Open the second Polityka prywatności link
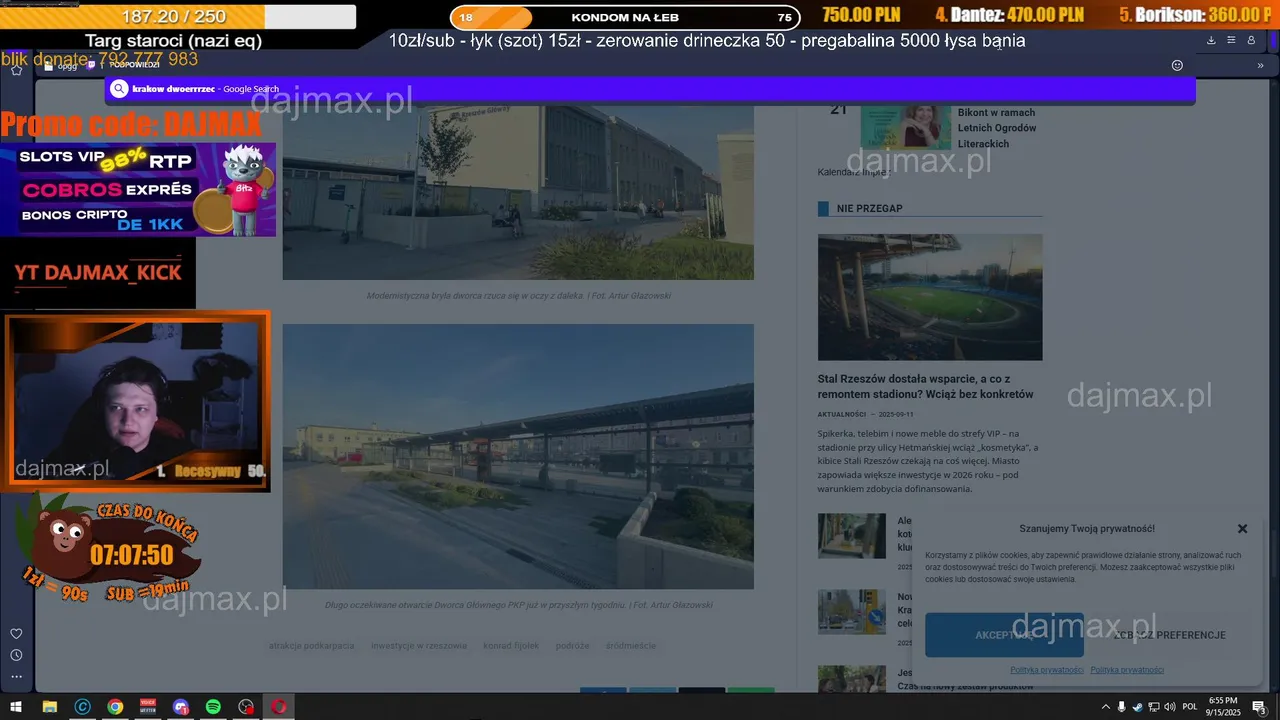The image size is (1280, 720). [x=1127, y=670]
